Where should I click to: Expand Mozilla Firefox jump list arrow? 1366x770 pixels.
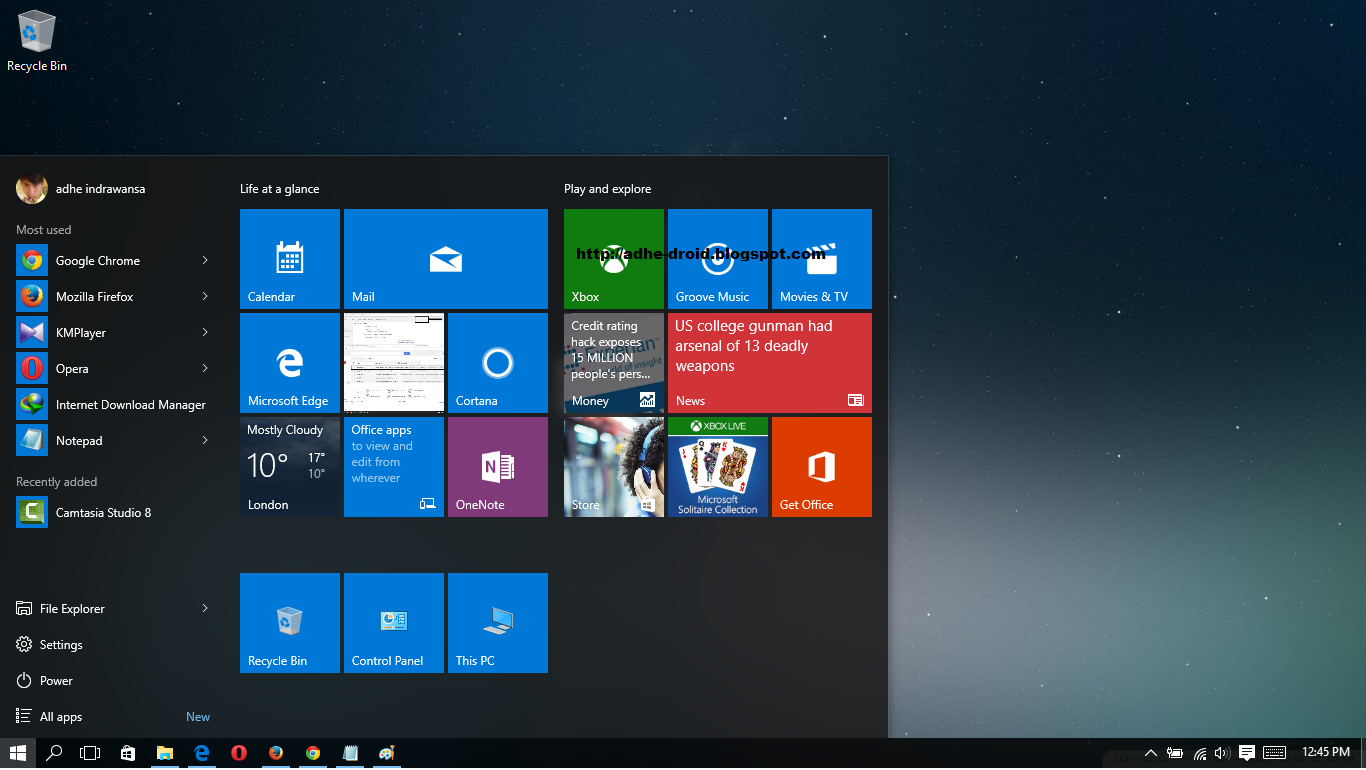click(205, 296)
